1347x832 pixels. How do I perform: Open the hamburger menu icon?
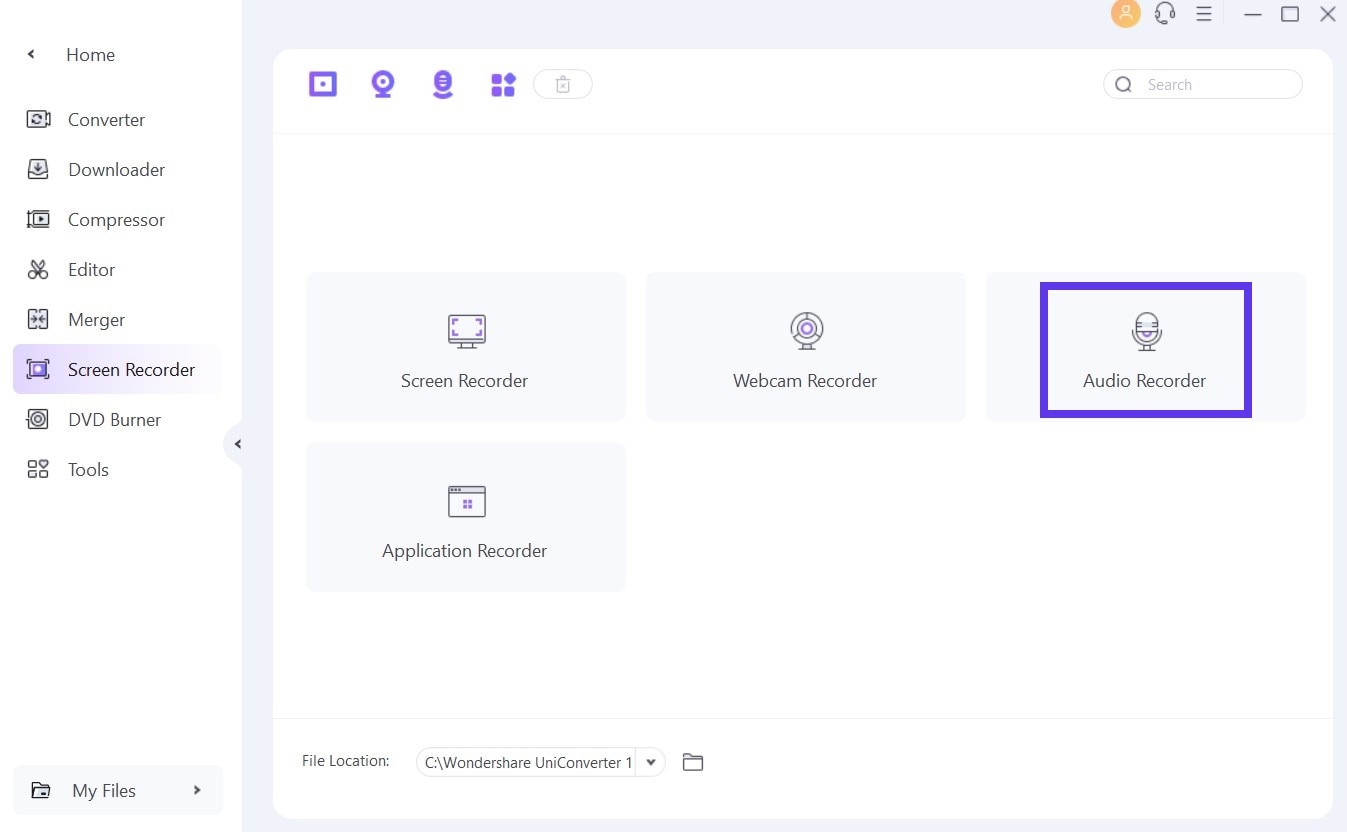pyautogui.click(x=1204, y=14)
